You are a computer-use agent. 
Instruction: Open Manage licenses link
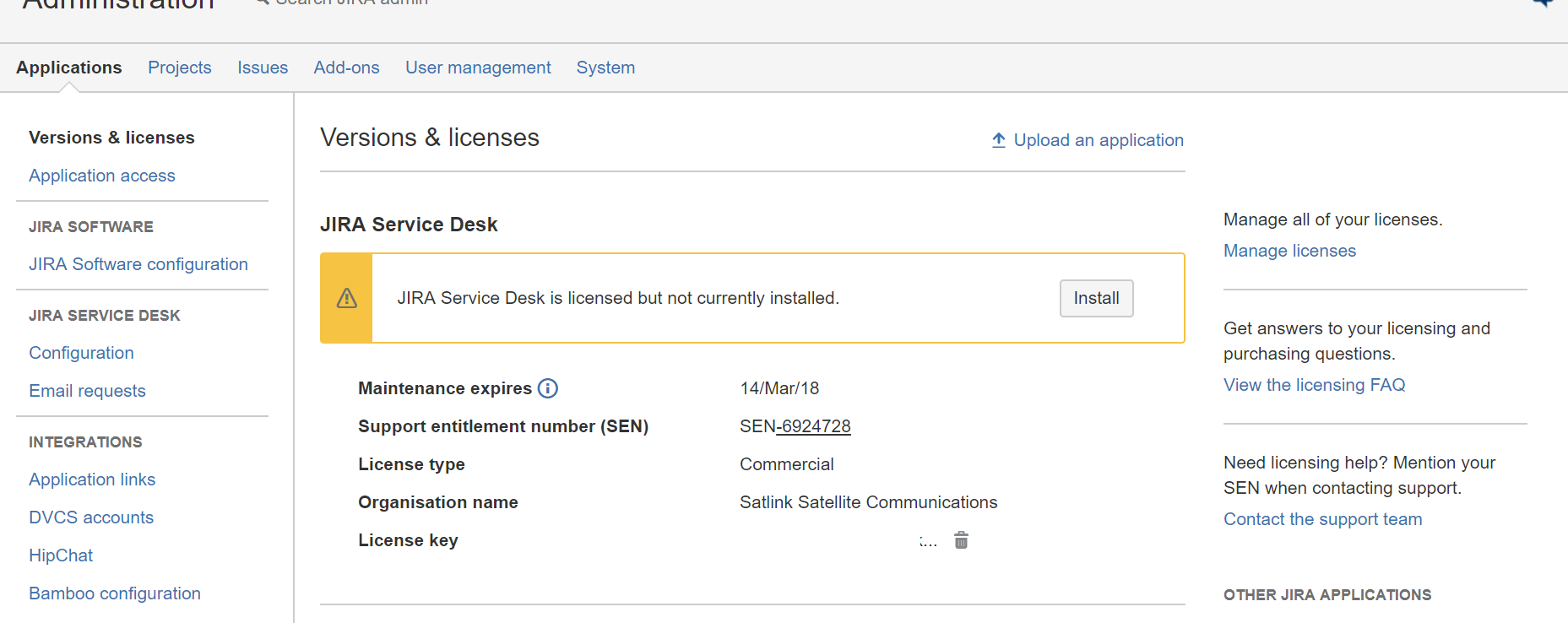(1289, 251)
